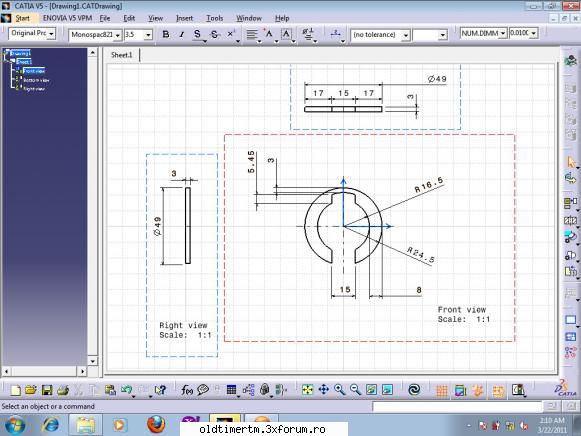Click the tree panel scroll-down arrow
581x436 pixels.
pyautogui.click(x=93, y=360)
